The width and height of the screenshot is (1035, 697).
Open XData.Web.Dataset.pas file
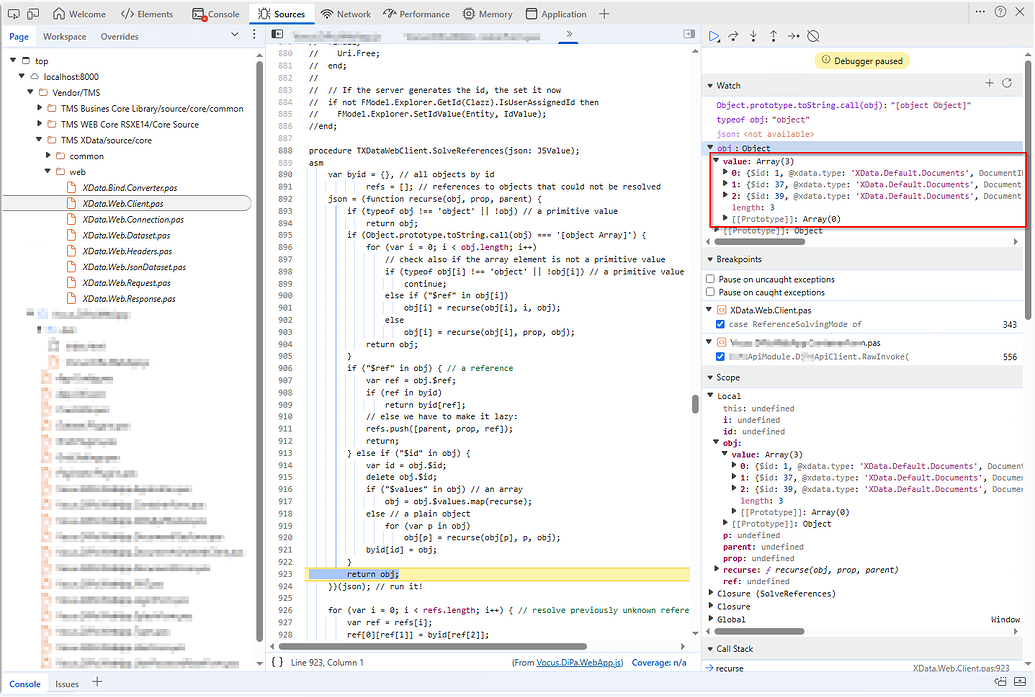[x=126, y=235]
